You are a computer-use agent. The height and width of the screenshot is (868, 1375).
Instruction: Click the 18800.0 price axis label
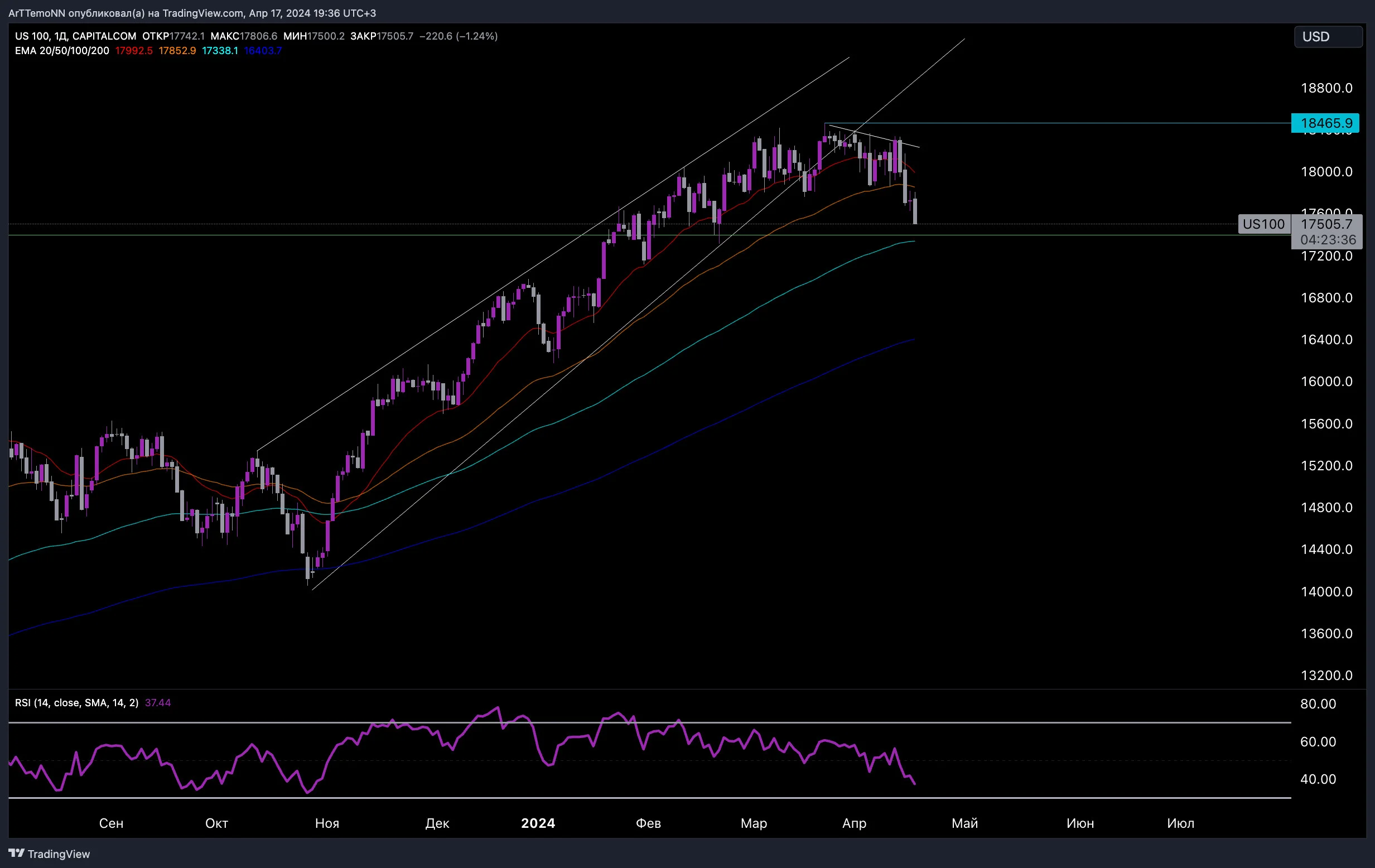pos(1326,88)
